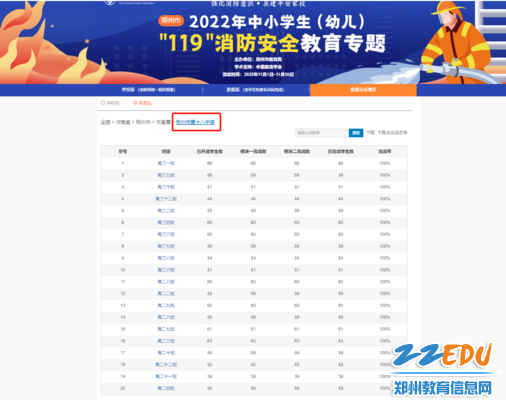Open the class link in row 7
Viewport: 506px width, 400px height.
tap(166, 234)
